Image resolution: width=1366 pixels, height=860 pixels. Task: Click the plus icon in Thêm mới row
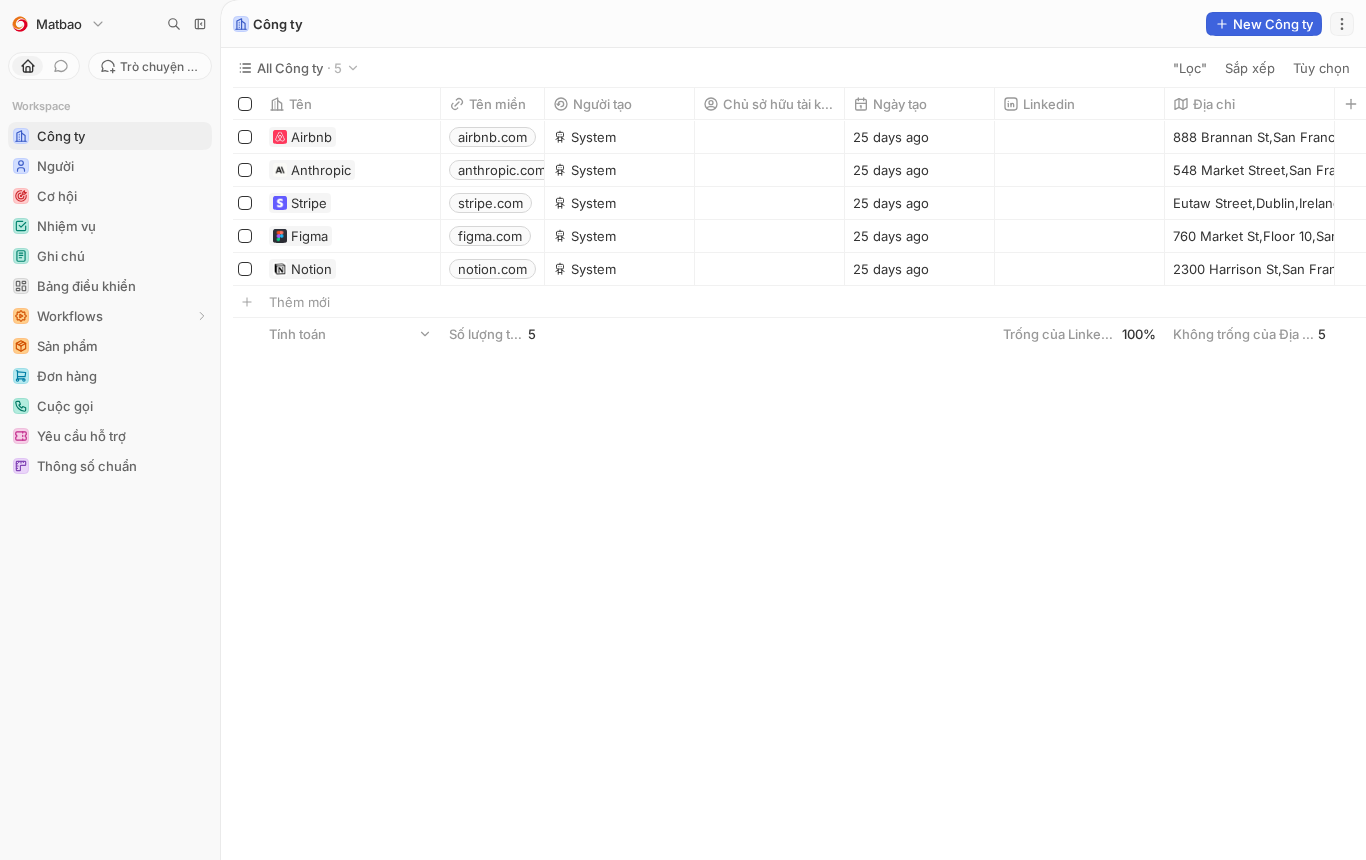pos(247,302)
